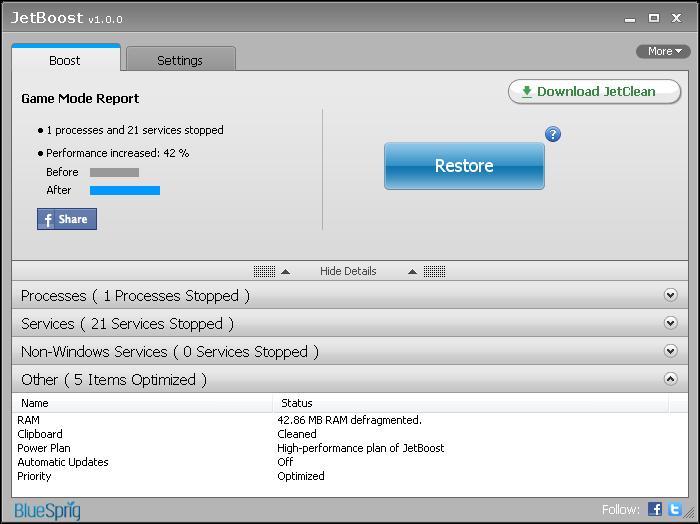
Task: Close the JetBoost window
Action: (x=676, y=18)
